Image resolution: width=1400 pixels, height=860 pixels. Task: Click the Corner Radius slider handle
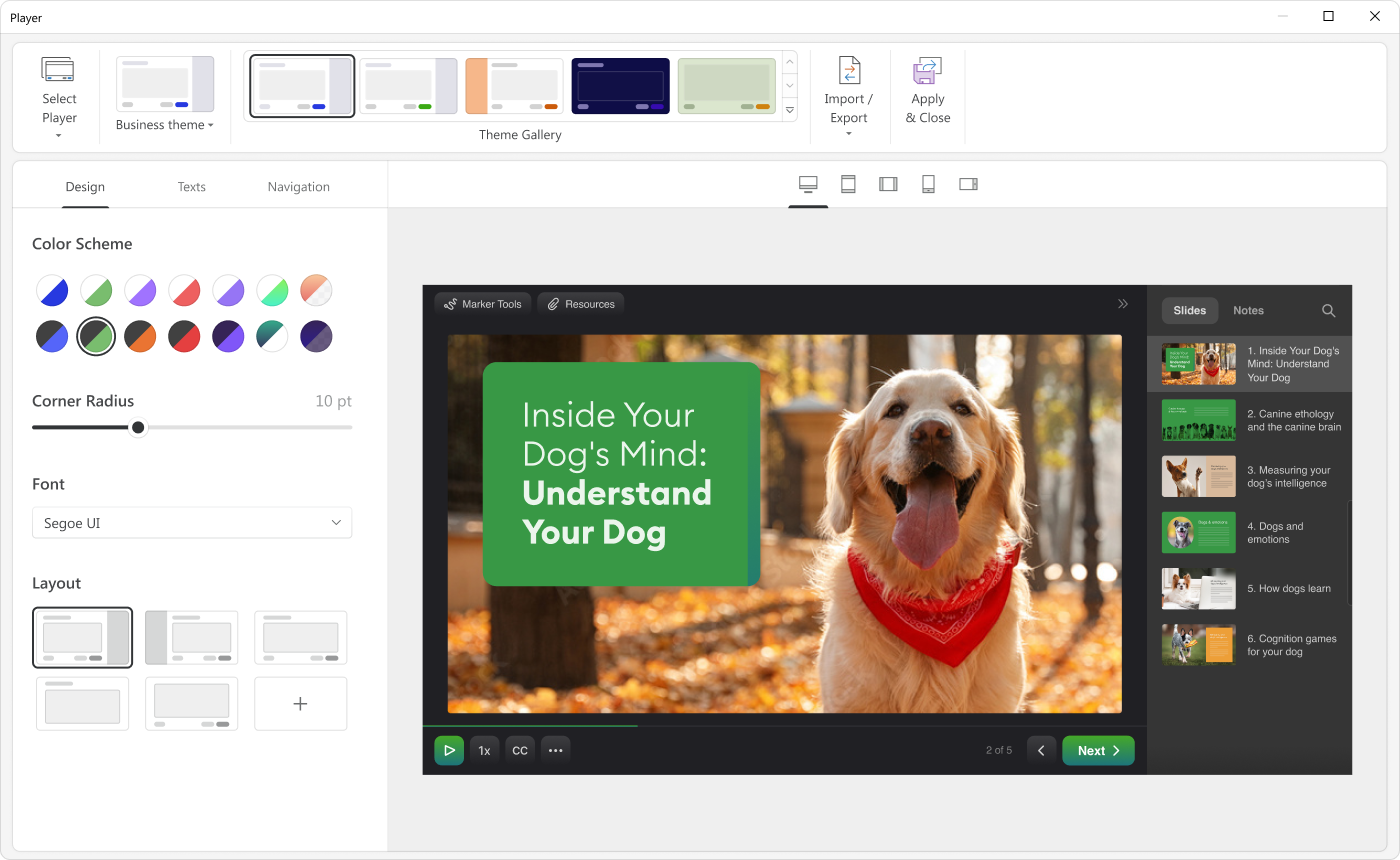138,428
